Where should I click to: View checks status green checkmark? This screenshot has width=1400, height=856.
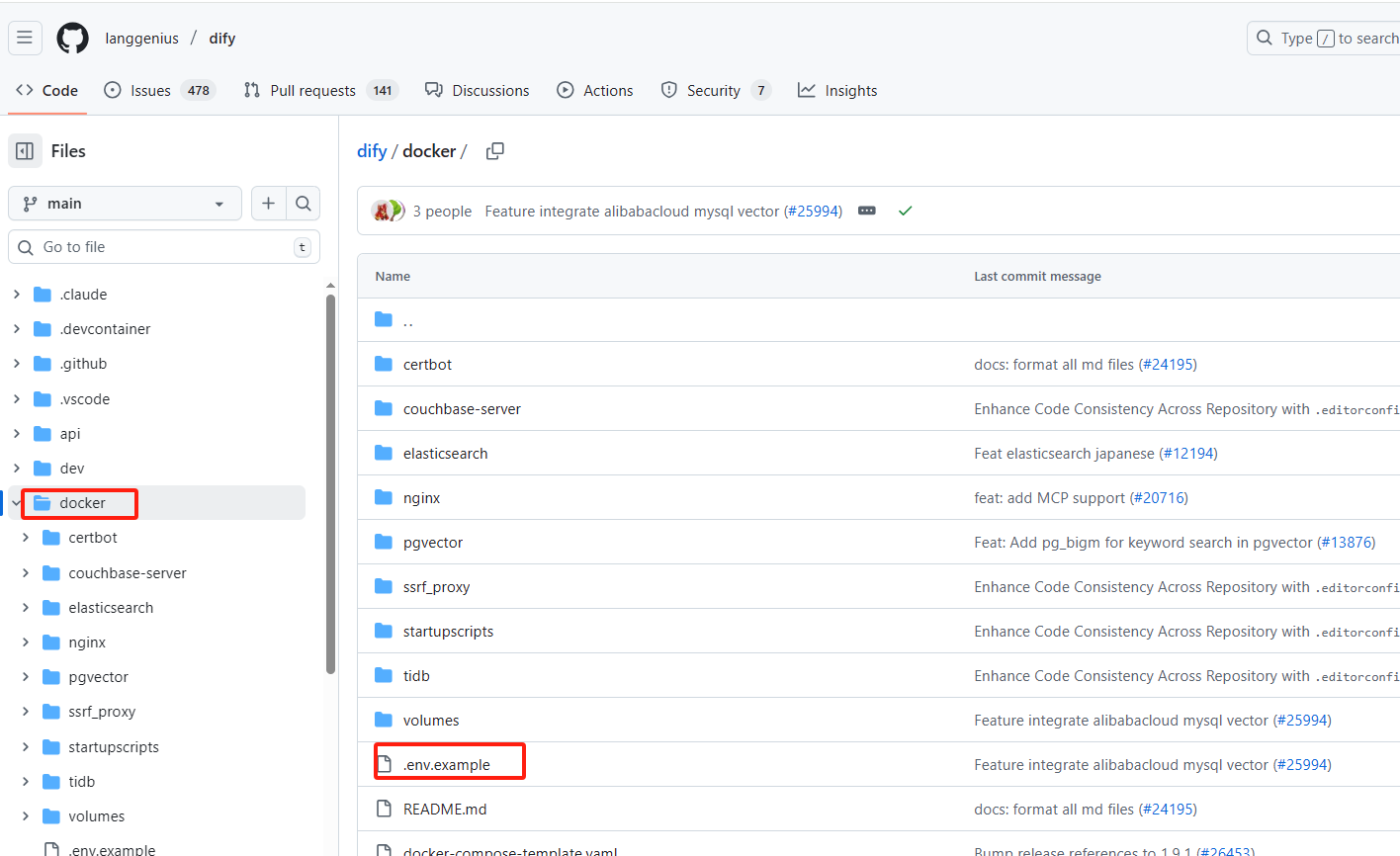[905, 211]
